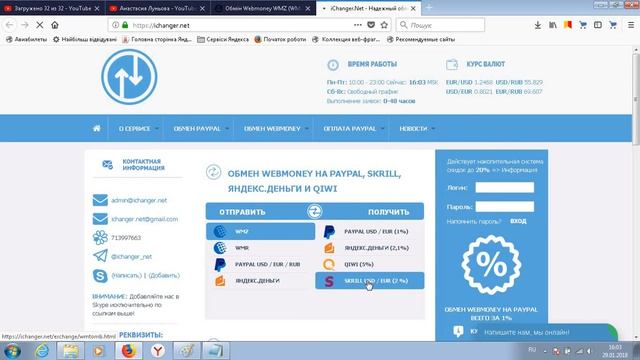Open Firefox downloads arrow

click(x=538, y=25)
